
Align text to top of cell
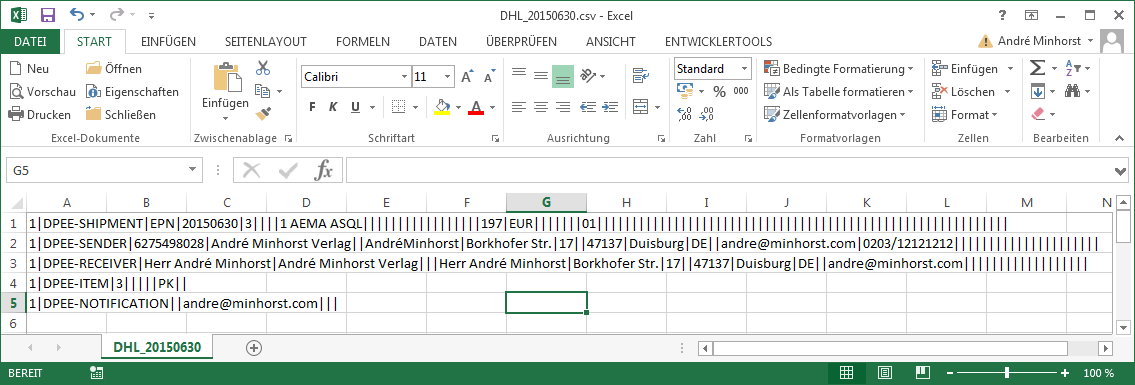(518, 73)
